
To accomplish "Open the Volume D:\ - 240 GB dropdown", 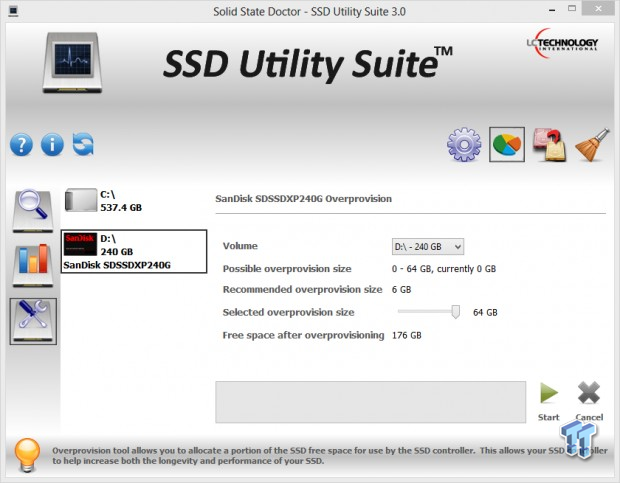I will pyautogui.click(x=428, y=247).
